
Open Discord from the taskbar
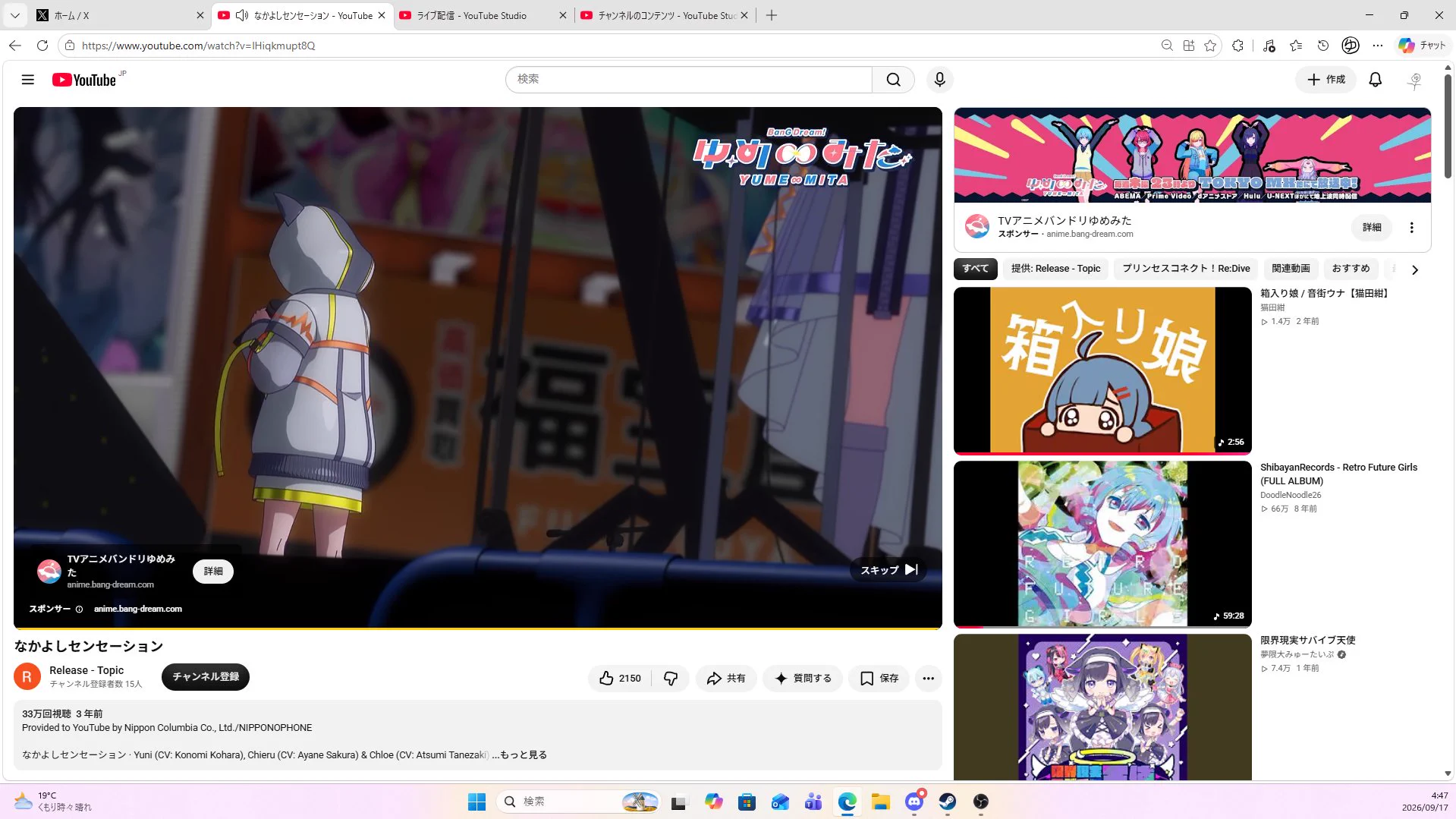tap(914, 802)
